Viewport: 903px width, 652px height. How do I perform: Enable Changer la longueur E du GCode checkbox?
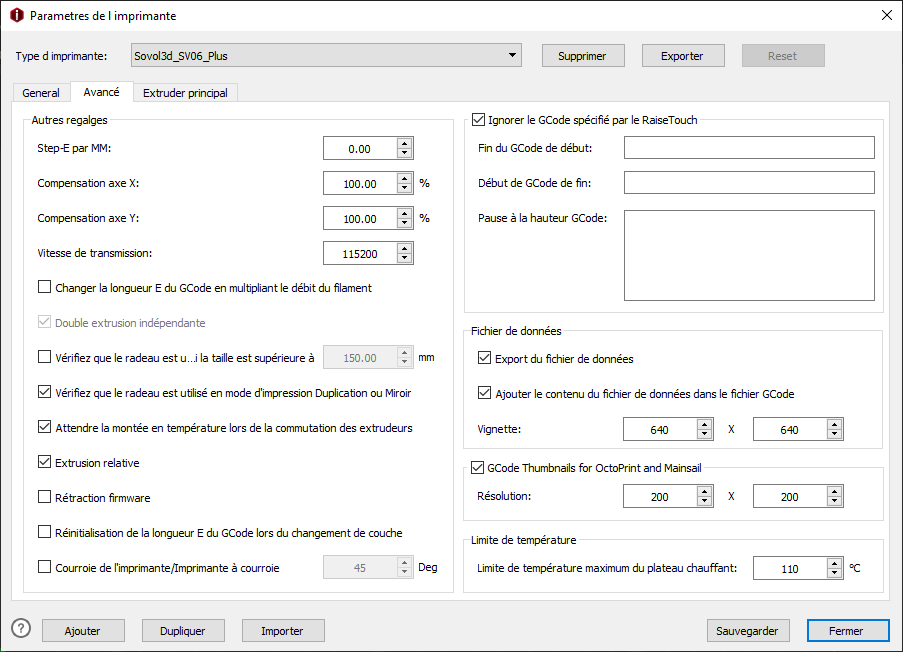click(x=44, y=287)
